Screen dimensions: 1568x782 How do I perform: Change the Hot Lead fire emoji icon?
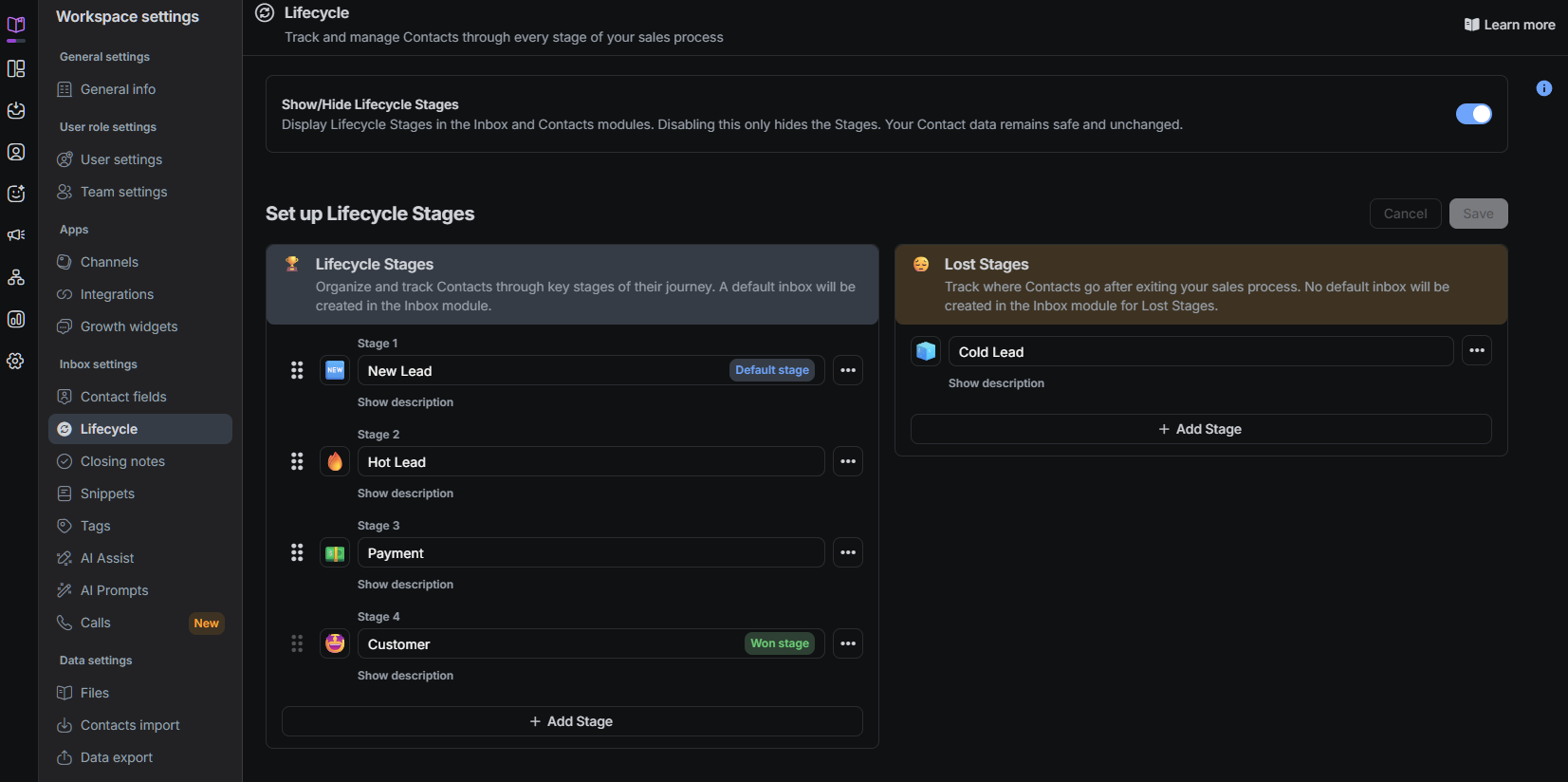(x=335, y=461)
